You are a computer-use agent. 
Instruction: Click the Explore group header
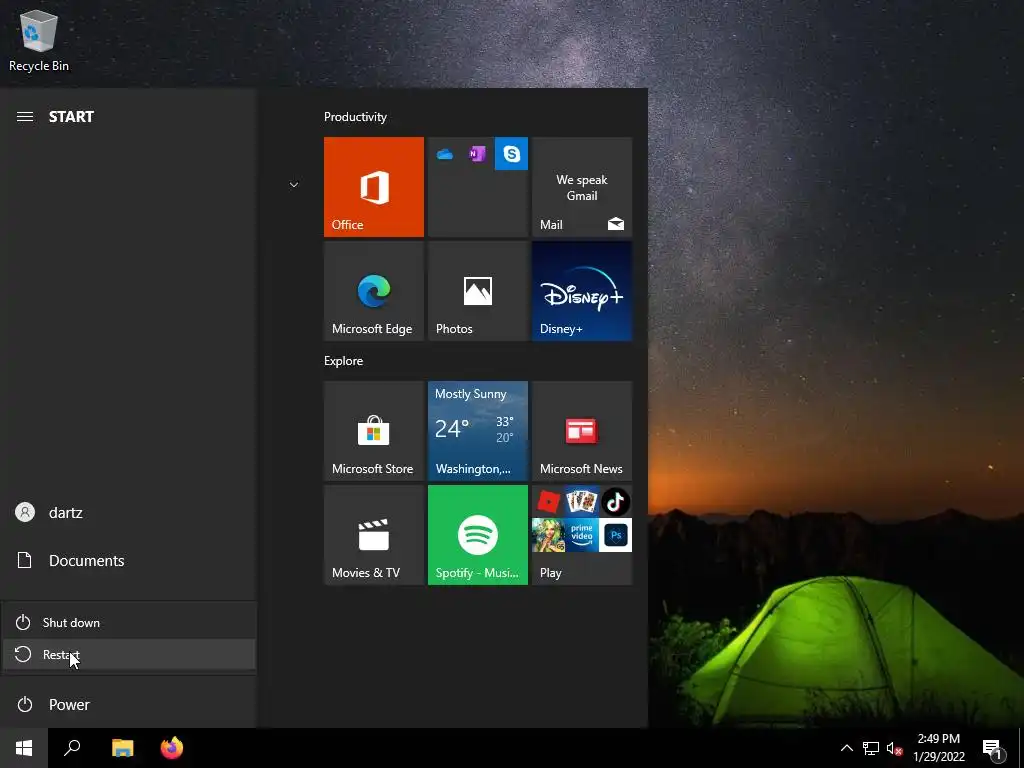(344, 361)
